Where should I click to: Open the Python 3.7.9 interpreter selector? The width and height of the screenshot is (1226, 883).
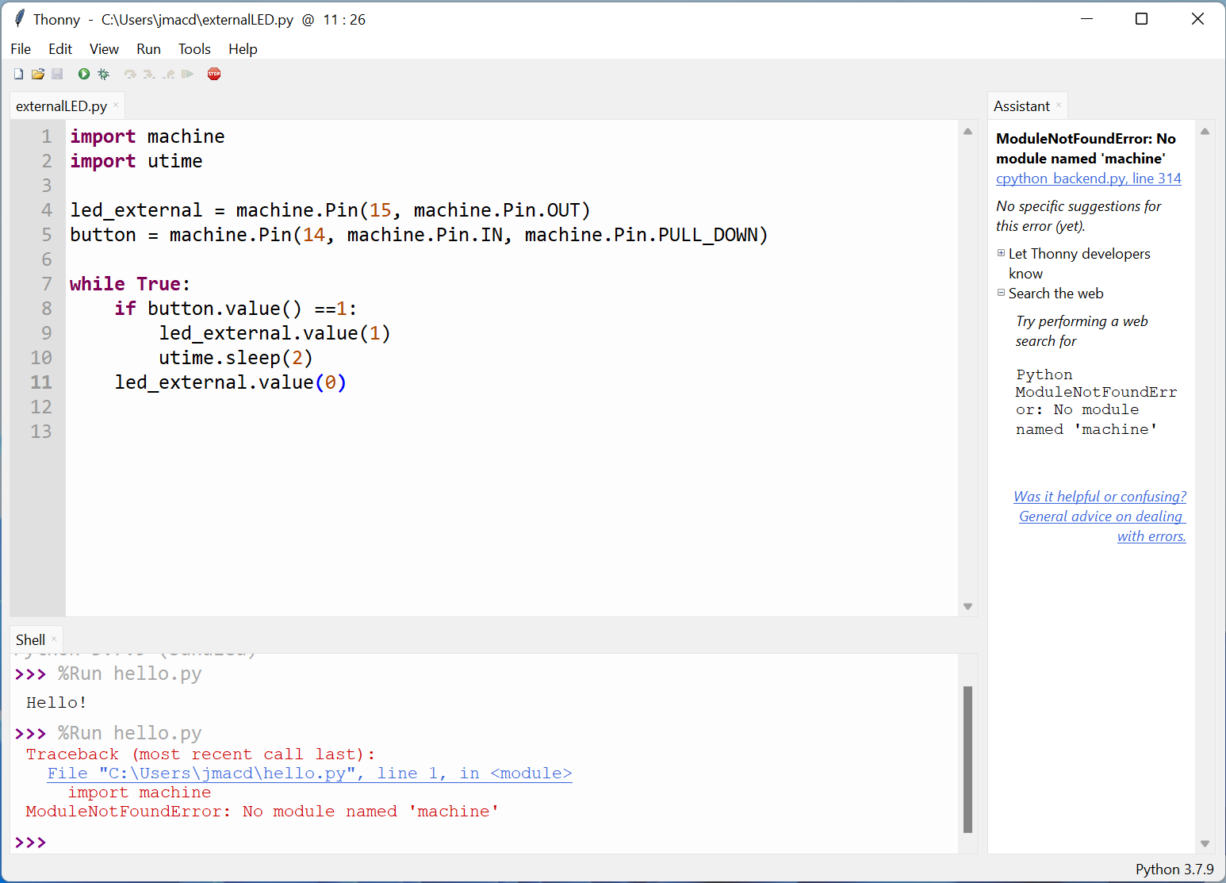(1173, 868)
